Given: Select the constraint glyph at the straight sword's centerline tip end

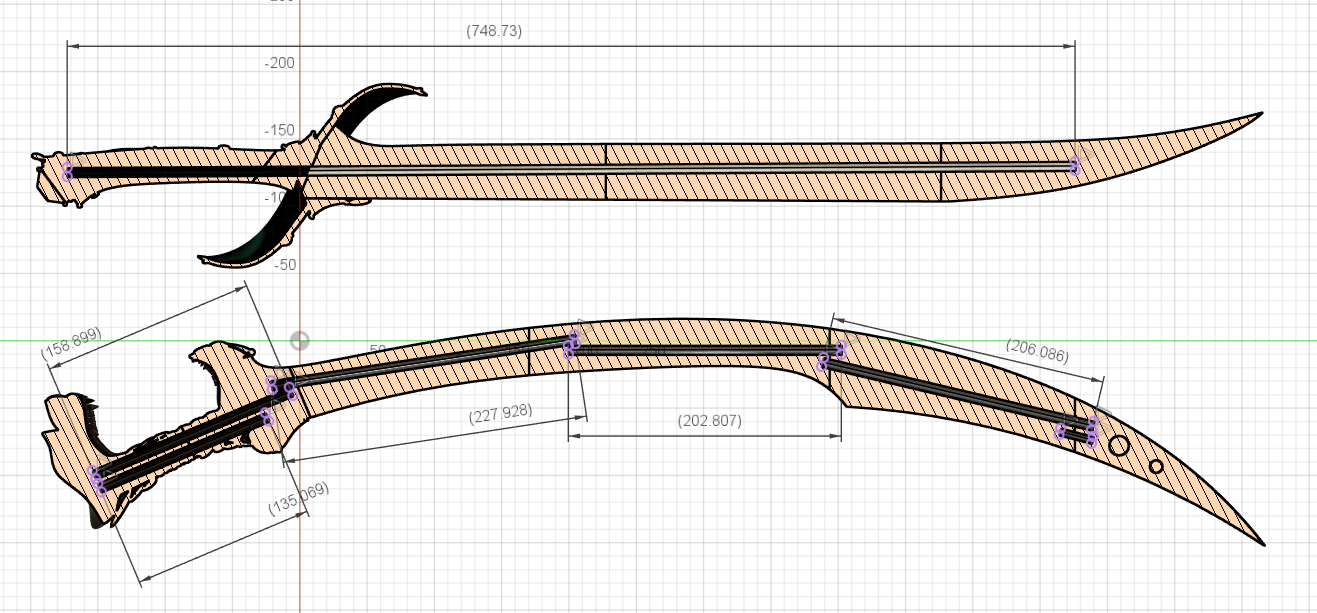Looking at the screenshot, I should click(x=1076, y=165).
